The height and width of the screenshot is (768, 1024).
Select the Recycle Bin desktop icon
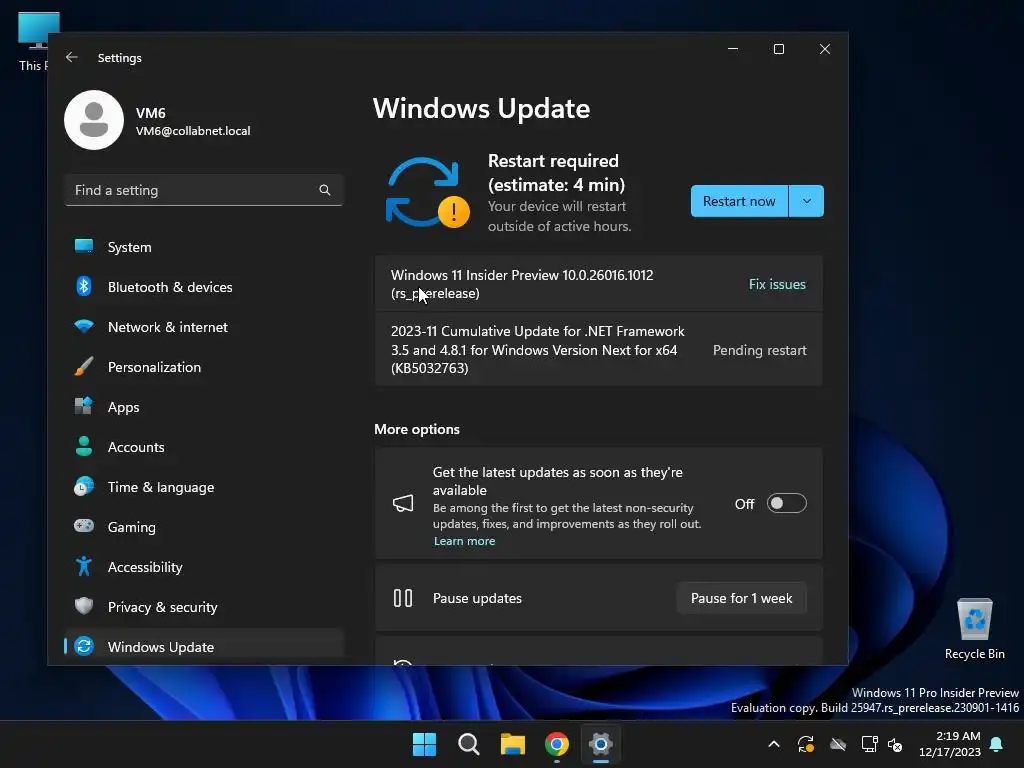click(974, 628)
